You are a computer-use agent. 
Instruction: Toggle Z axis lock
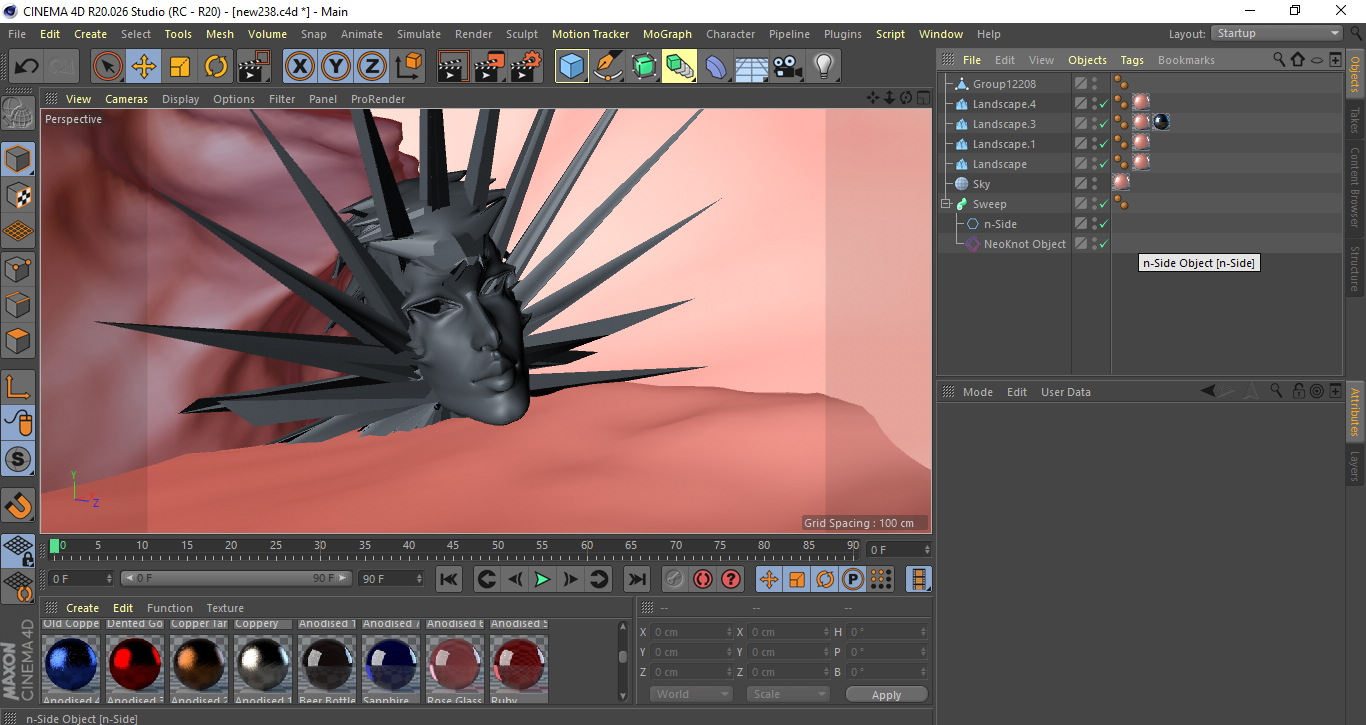click(372, 67)
